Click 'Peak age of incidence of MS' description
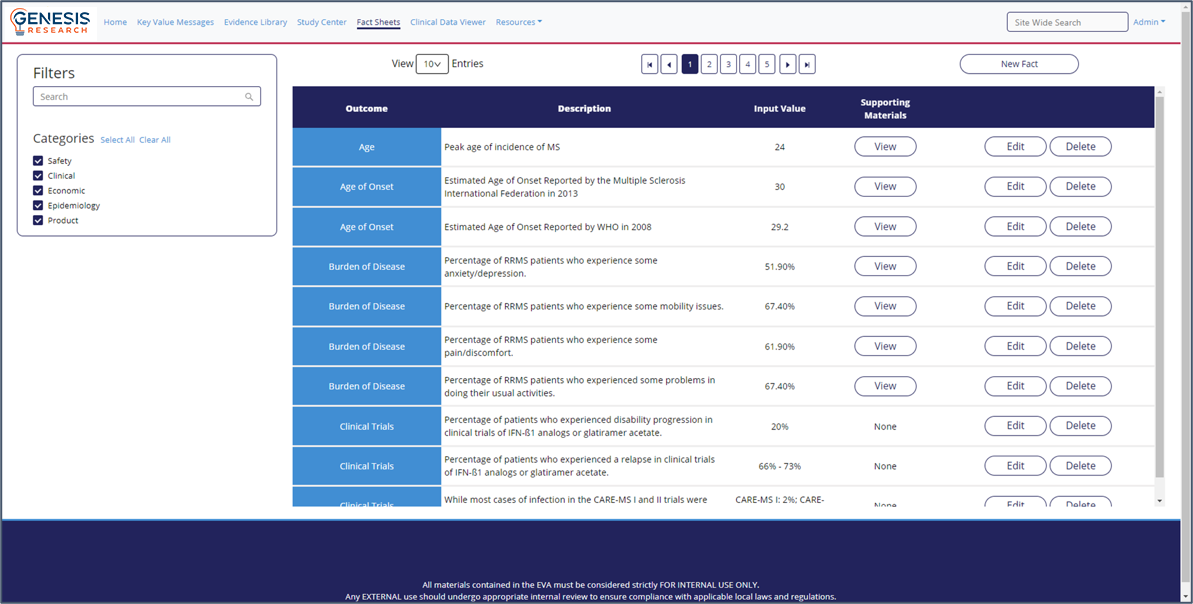 pos(502,147)
